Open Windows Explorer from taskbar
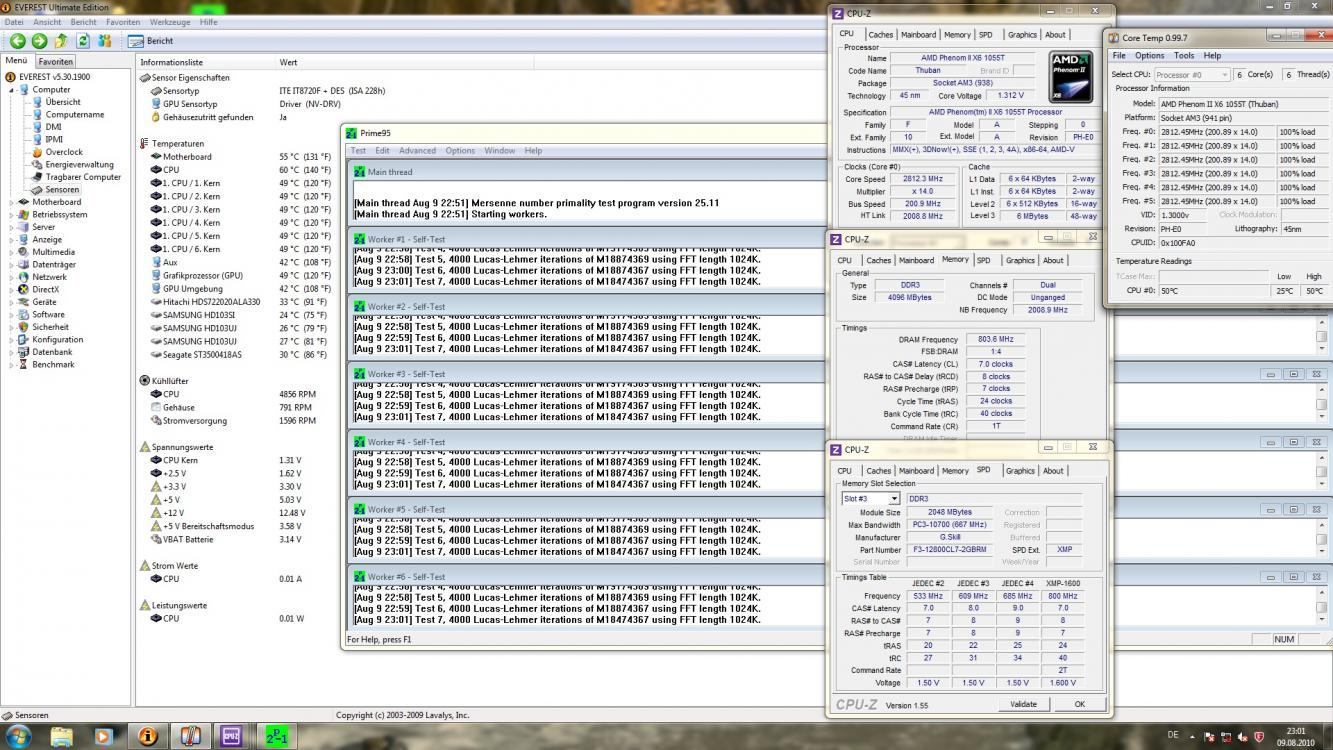 pyautogui.click(x=62, y=736)
